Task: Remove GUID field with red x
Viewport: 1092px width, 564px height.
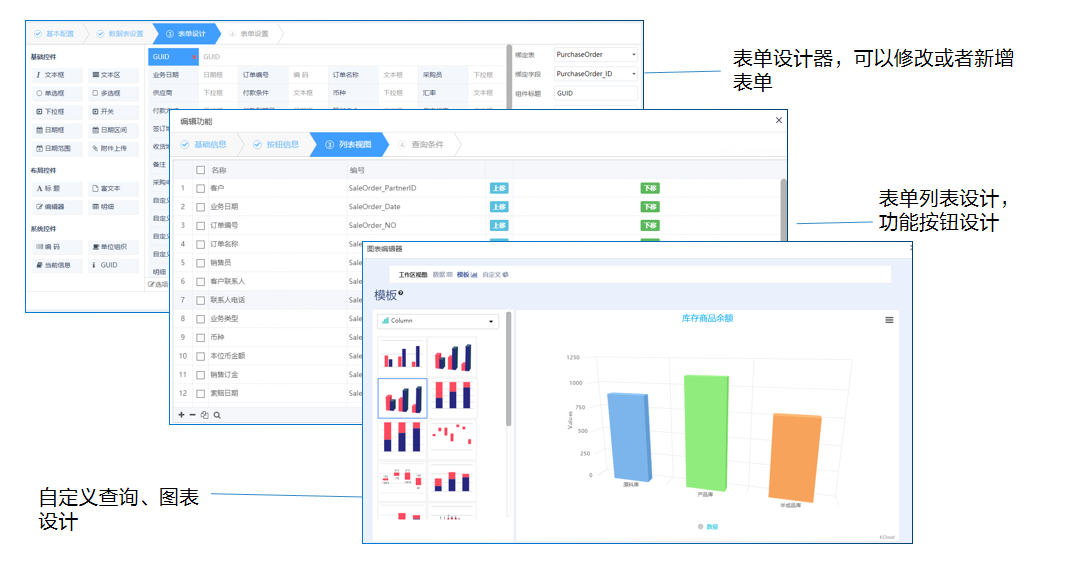Action: [194, 57]
